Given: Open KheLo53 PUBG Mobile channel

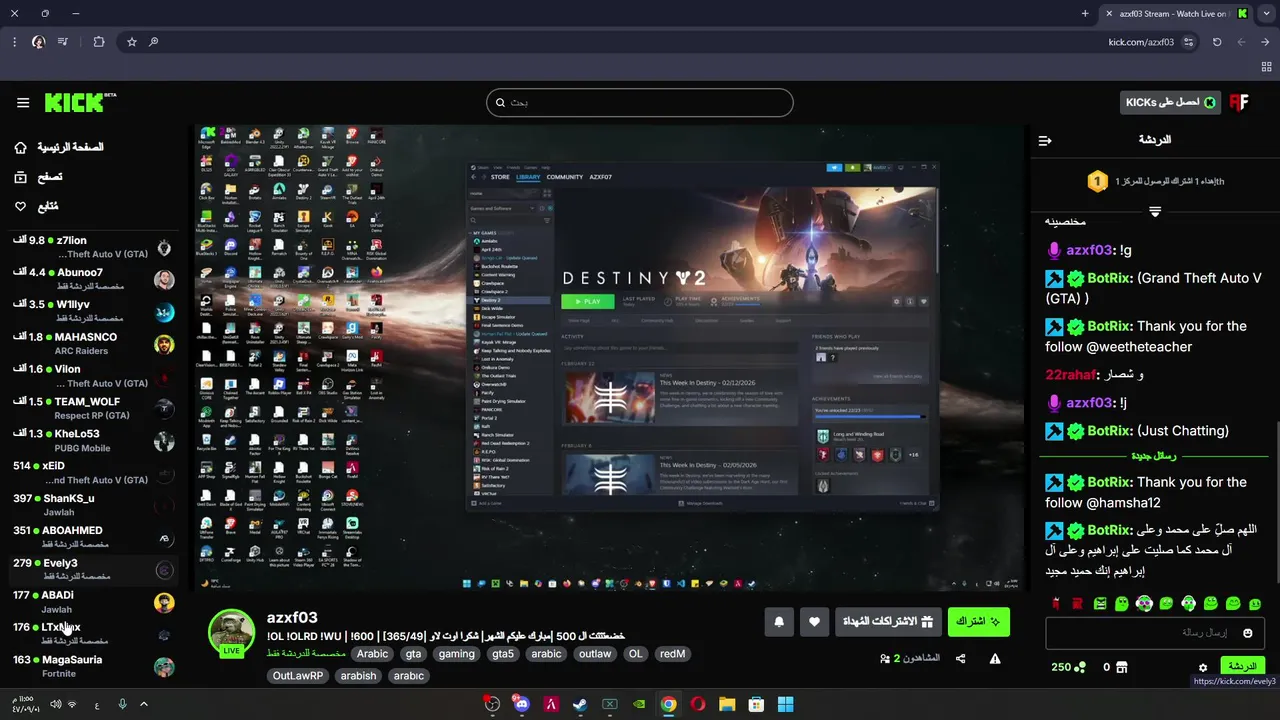Looking at the screenshot, I should tap(94, 440).
